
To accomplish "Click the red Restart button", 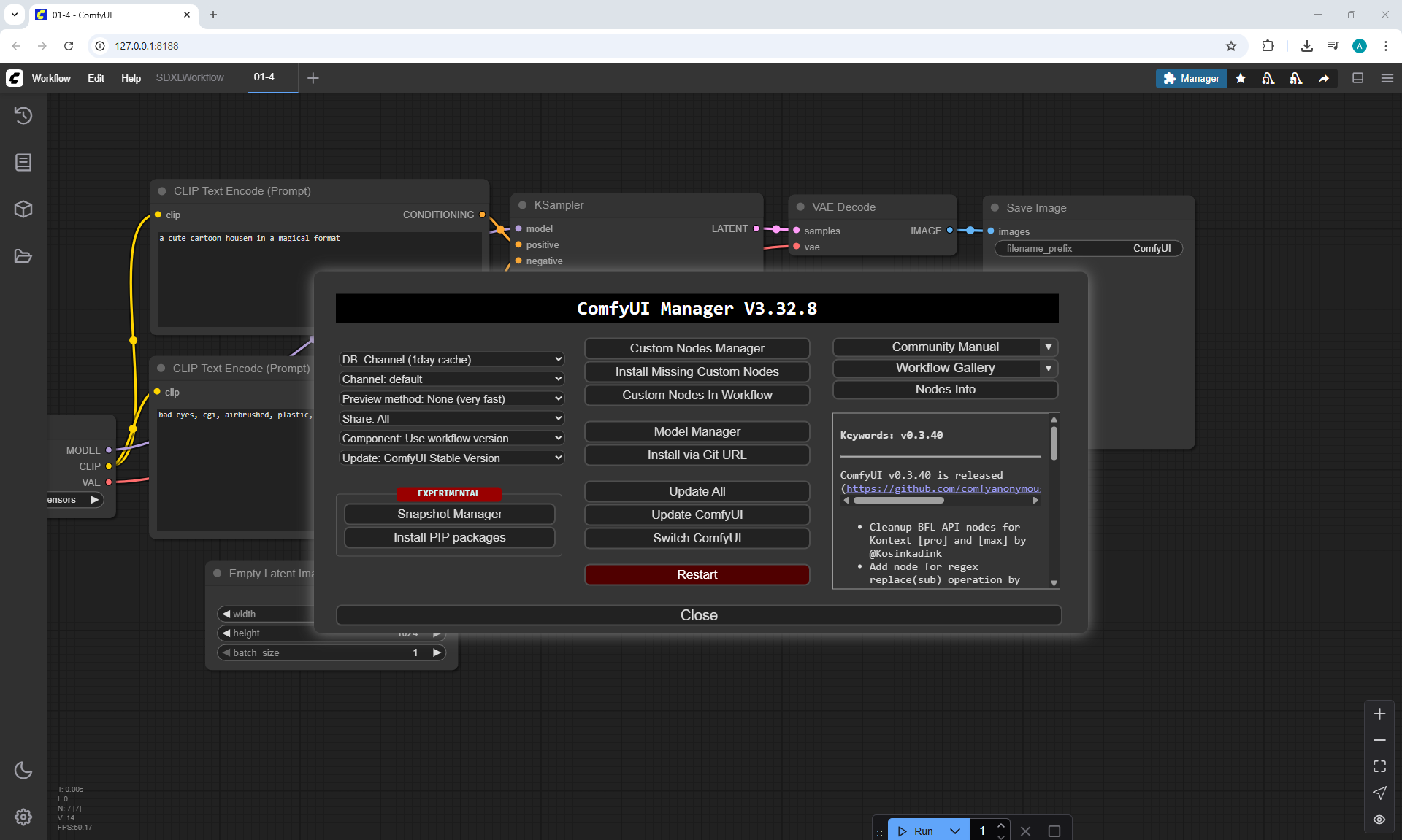I will click(x=697, y=574).
